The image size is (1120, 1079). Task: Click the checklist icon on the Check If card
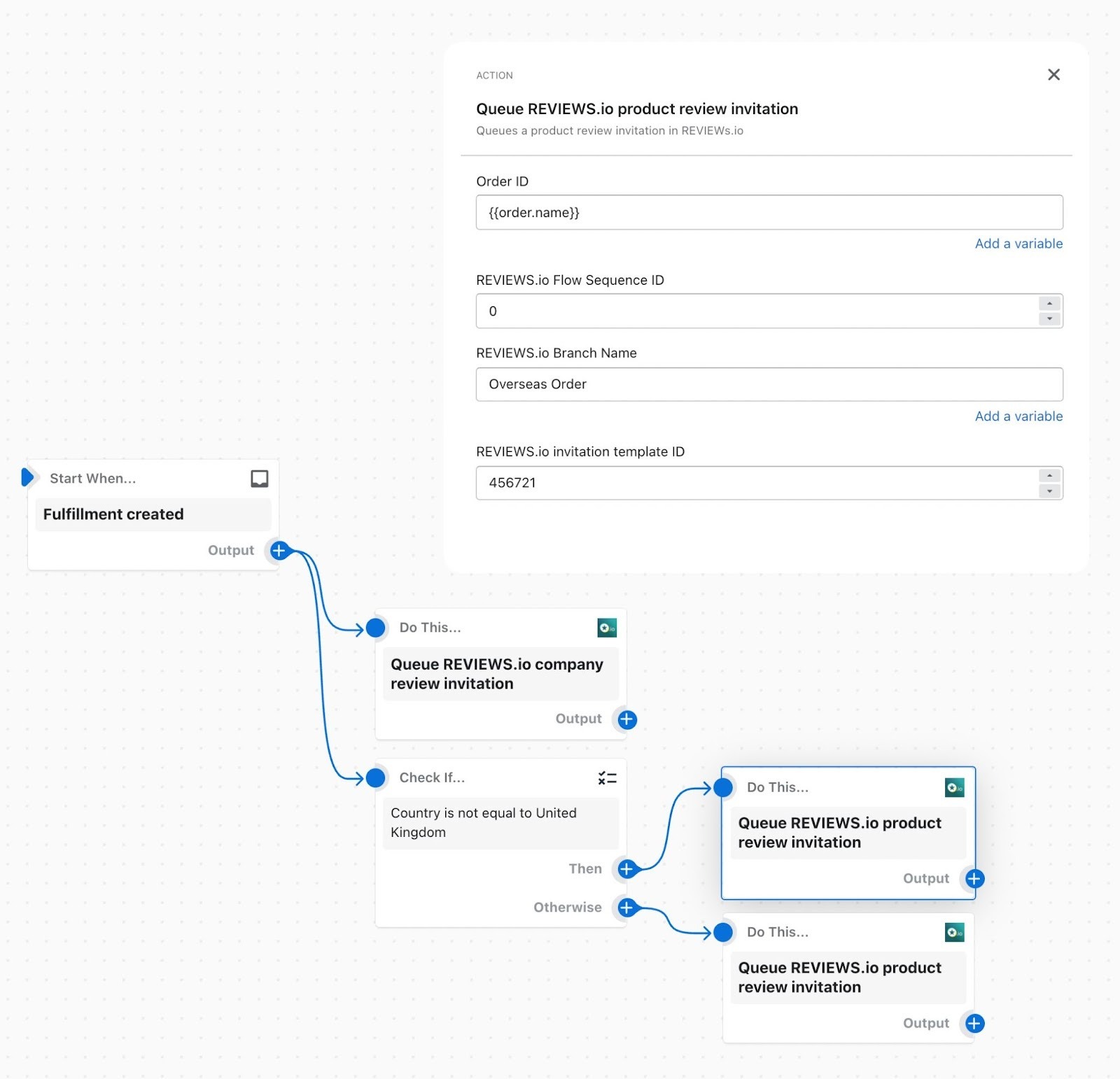(606, 777)
